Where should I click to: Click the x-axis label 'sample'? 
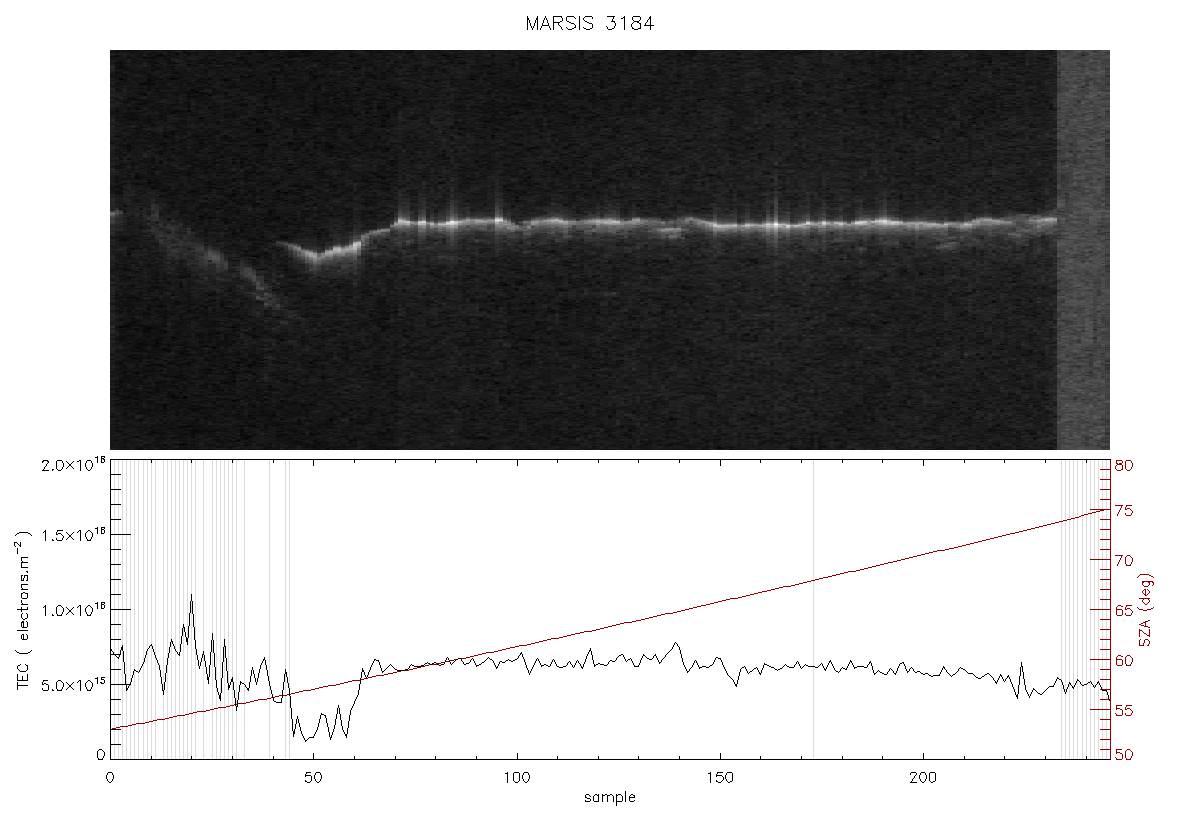610,797
